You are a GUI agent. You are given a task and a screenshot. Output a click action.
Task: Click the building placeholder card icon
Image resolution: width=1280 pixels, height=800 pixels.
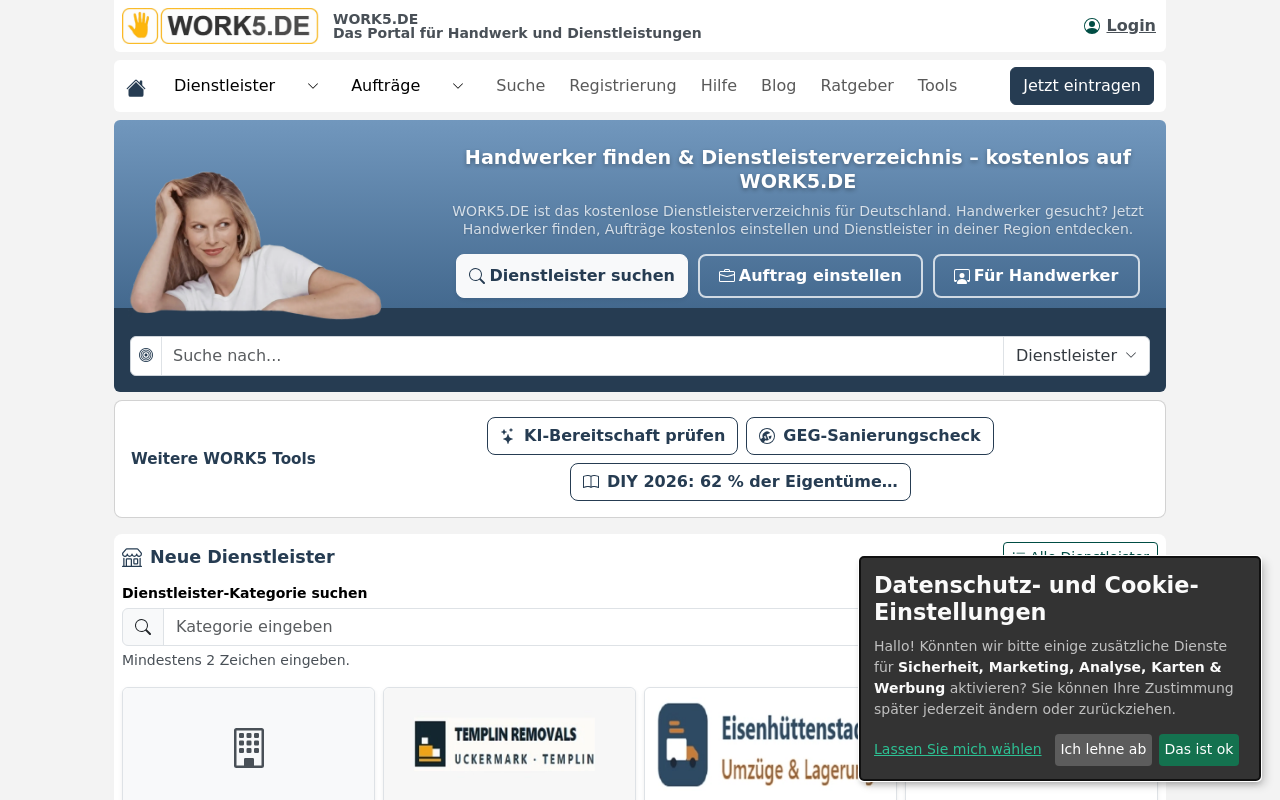249,747
